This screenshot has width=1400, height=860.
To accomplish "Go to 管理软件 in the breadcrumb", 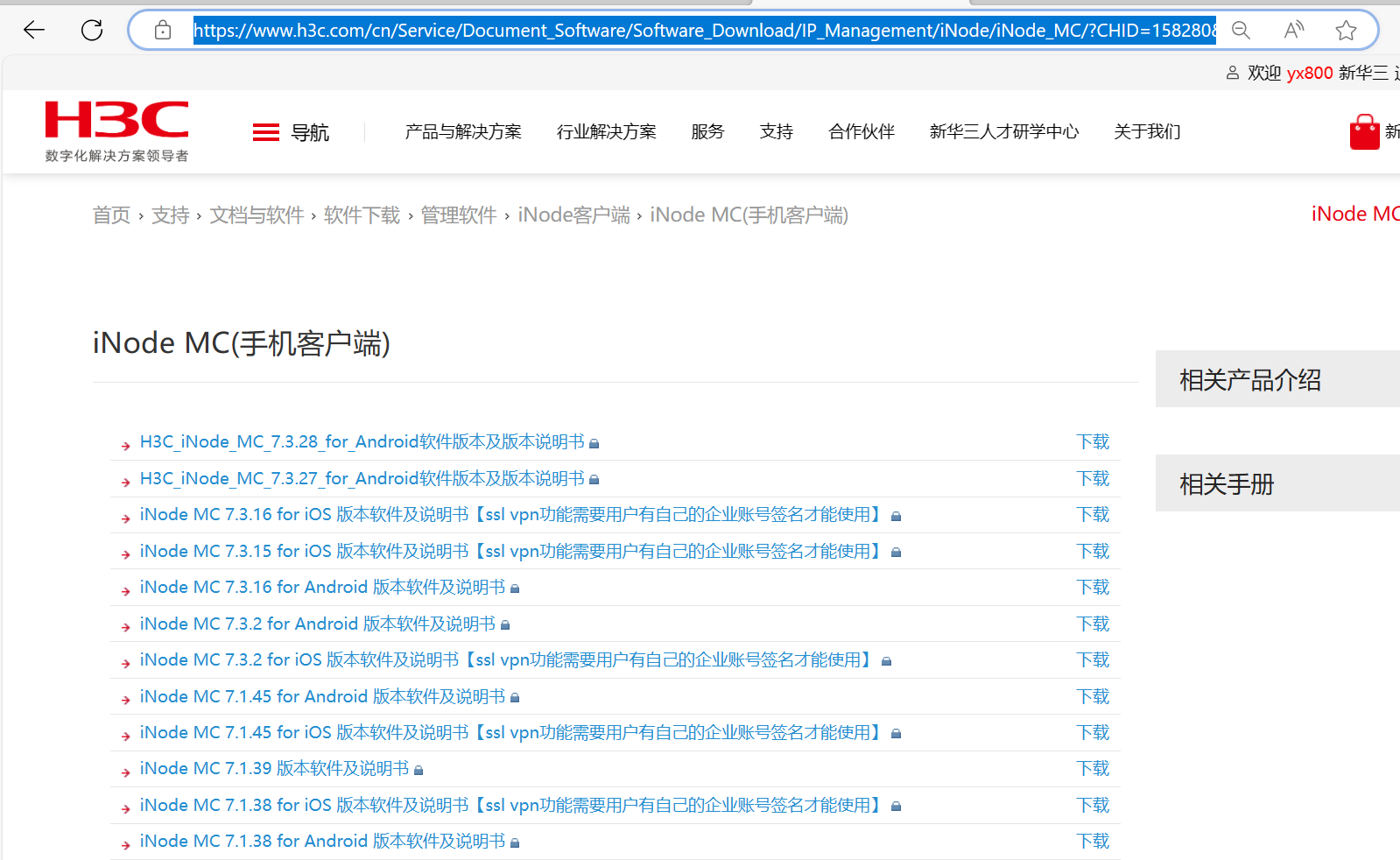I will tap(459, 215).
